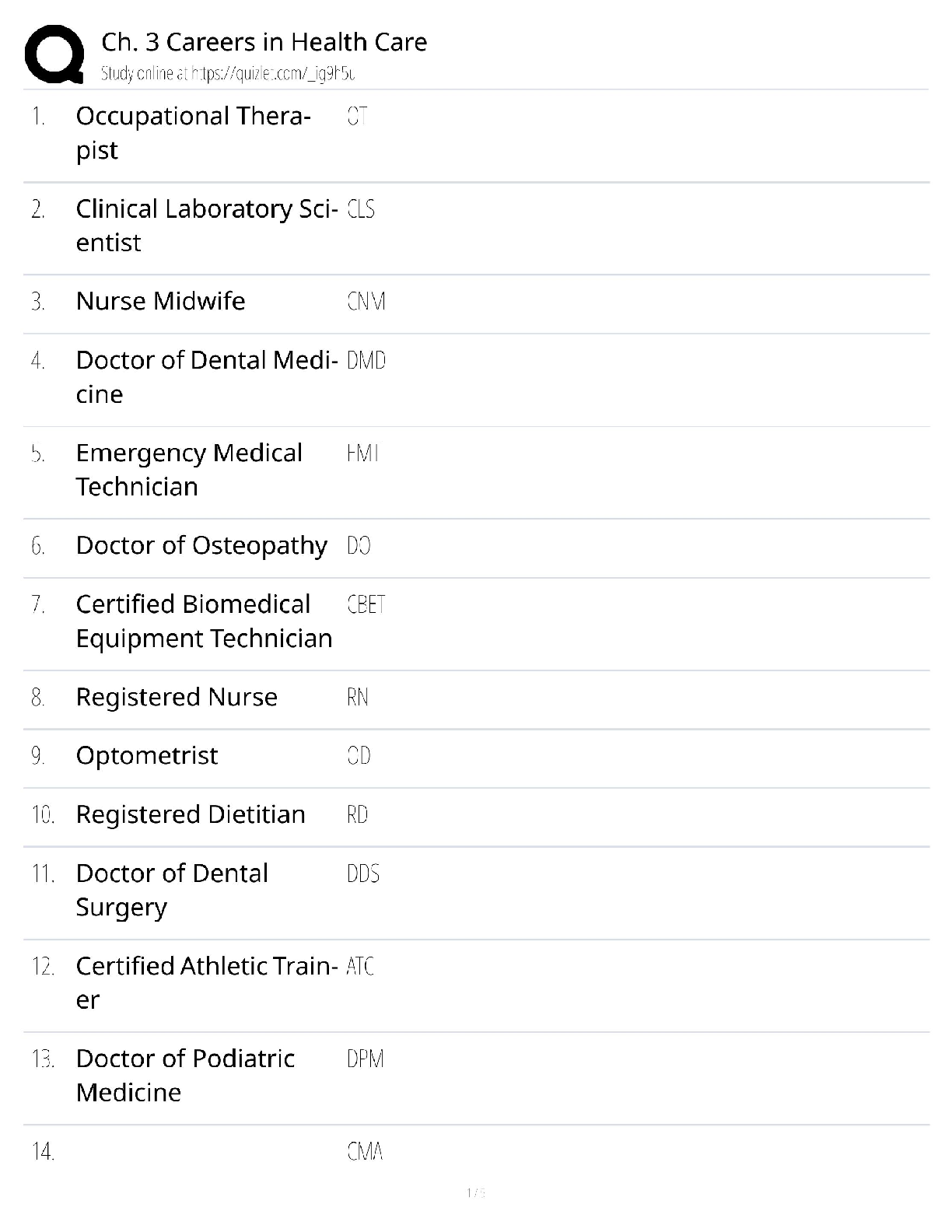Screen dimensions: 952x1232
Task: Click the DDS abbreviation definition
Action: click(363, 874)
